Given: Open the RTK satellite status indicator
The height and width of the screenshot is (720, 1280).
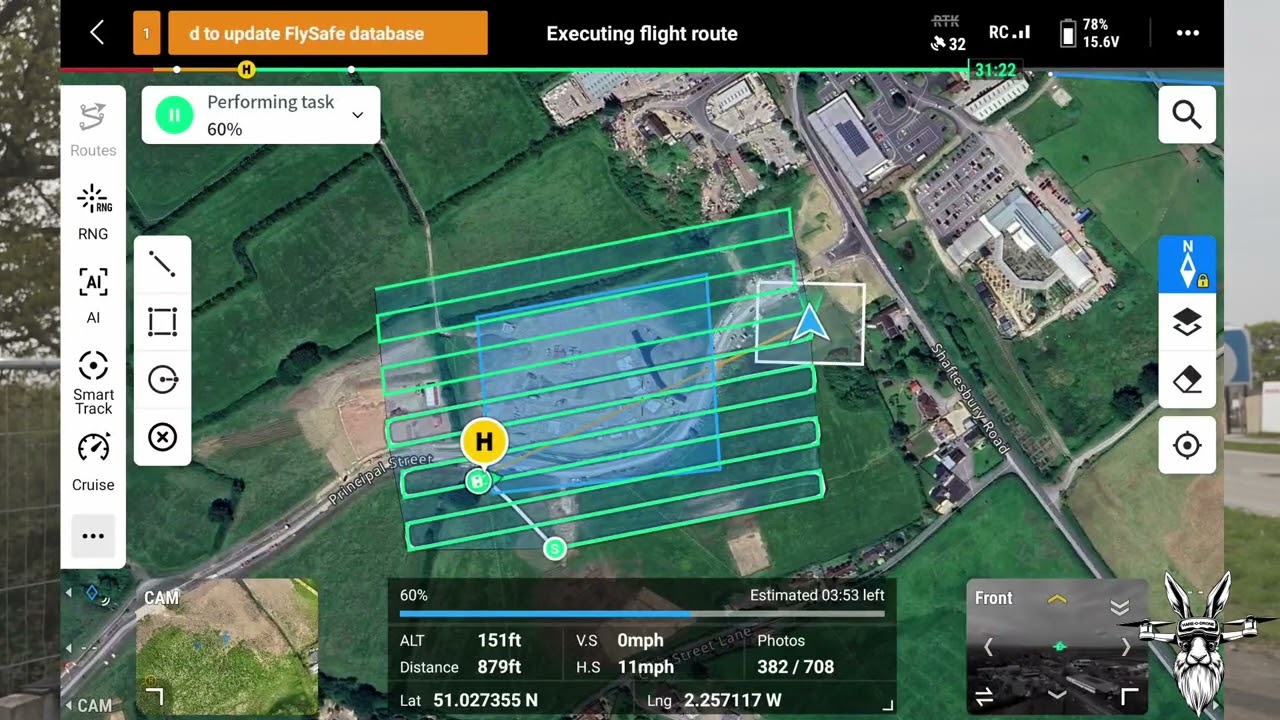Looking at the screenshot, I should (948, 33).
